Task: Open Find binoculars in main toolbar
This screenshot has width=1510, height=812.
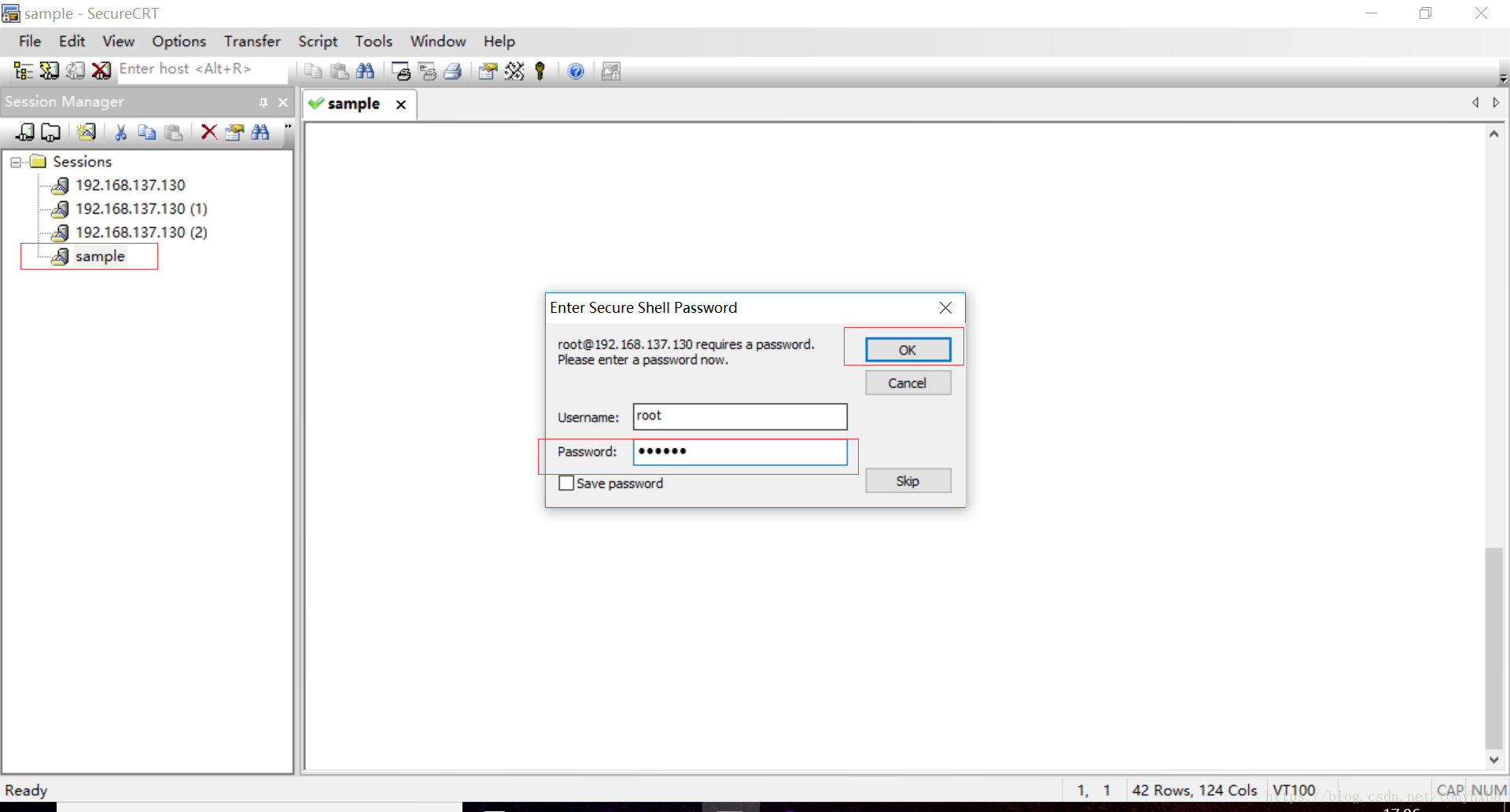Action: tap(365, 72)
